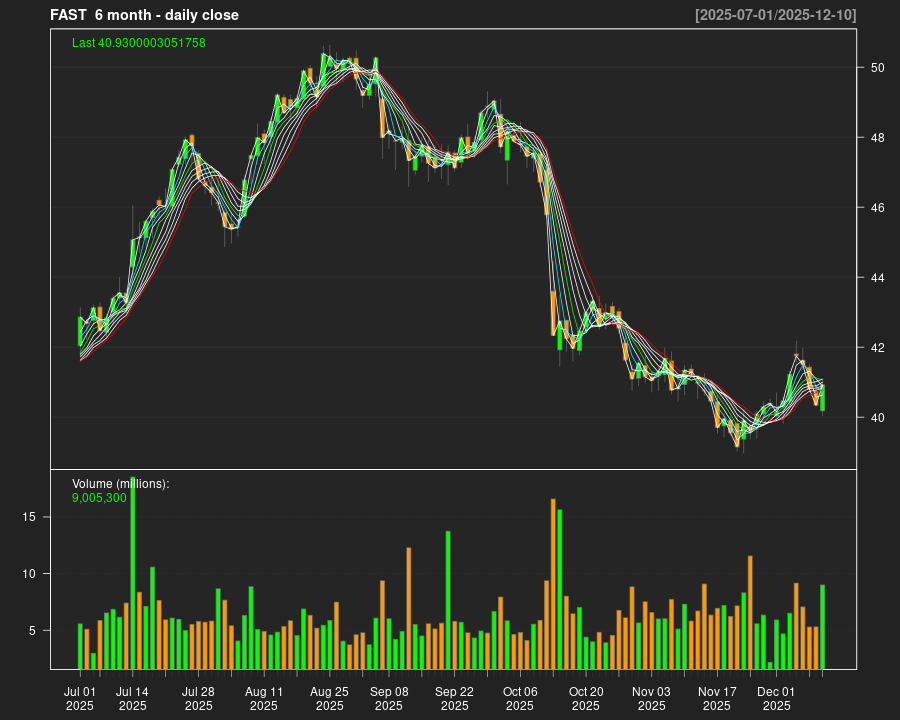Click the Oct 06 2025 x-axis date
This screenshot has height=720, width=900.
point(520,698)
